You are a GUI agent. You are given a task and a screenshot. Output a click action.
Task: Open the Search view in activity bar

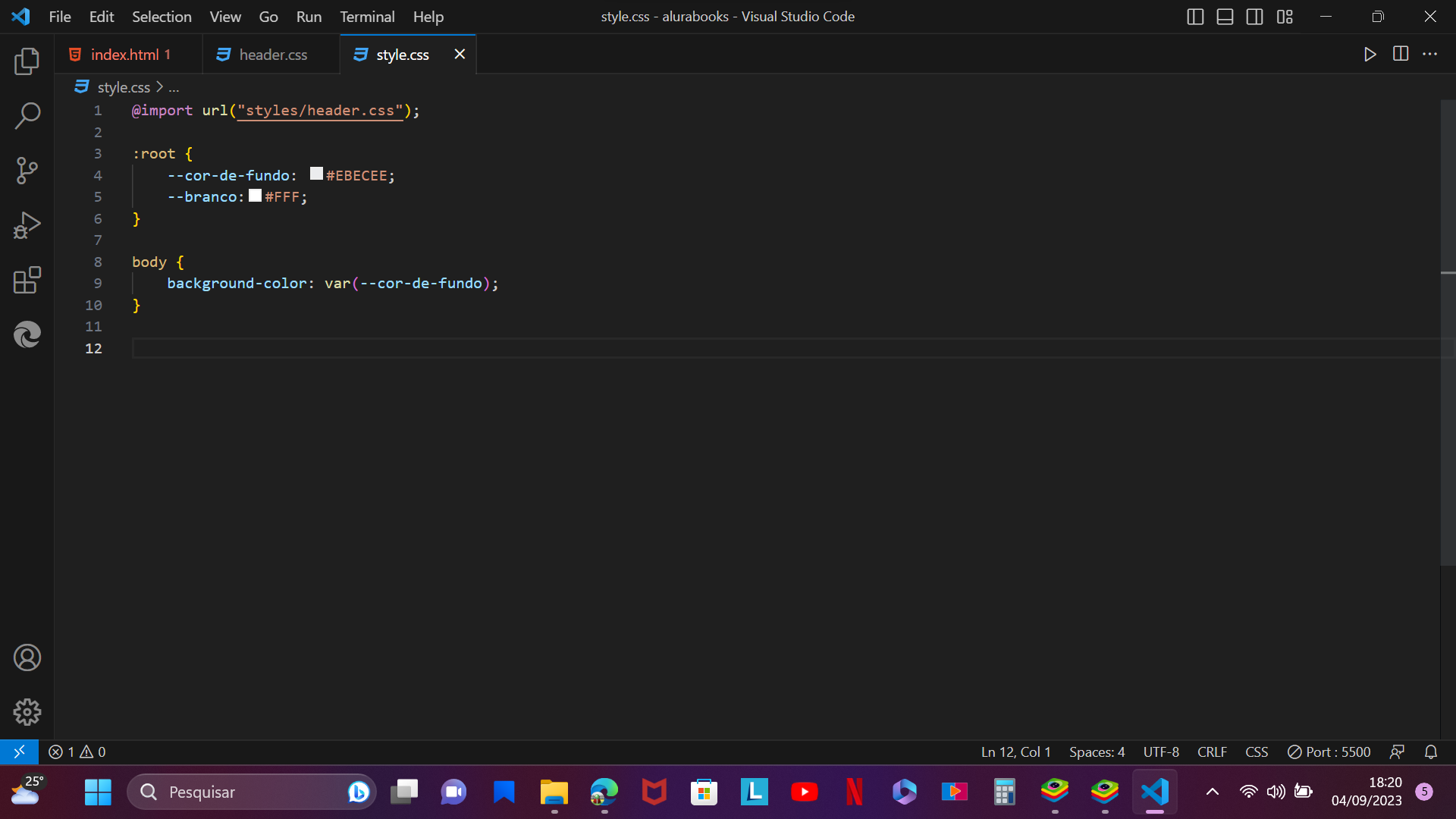tap(27, 116)
